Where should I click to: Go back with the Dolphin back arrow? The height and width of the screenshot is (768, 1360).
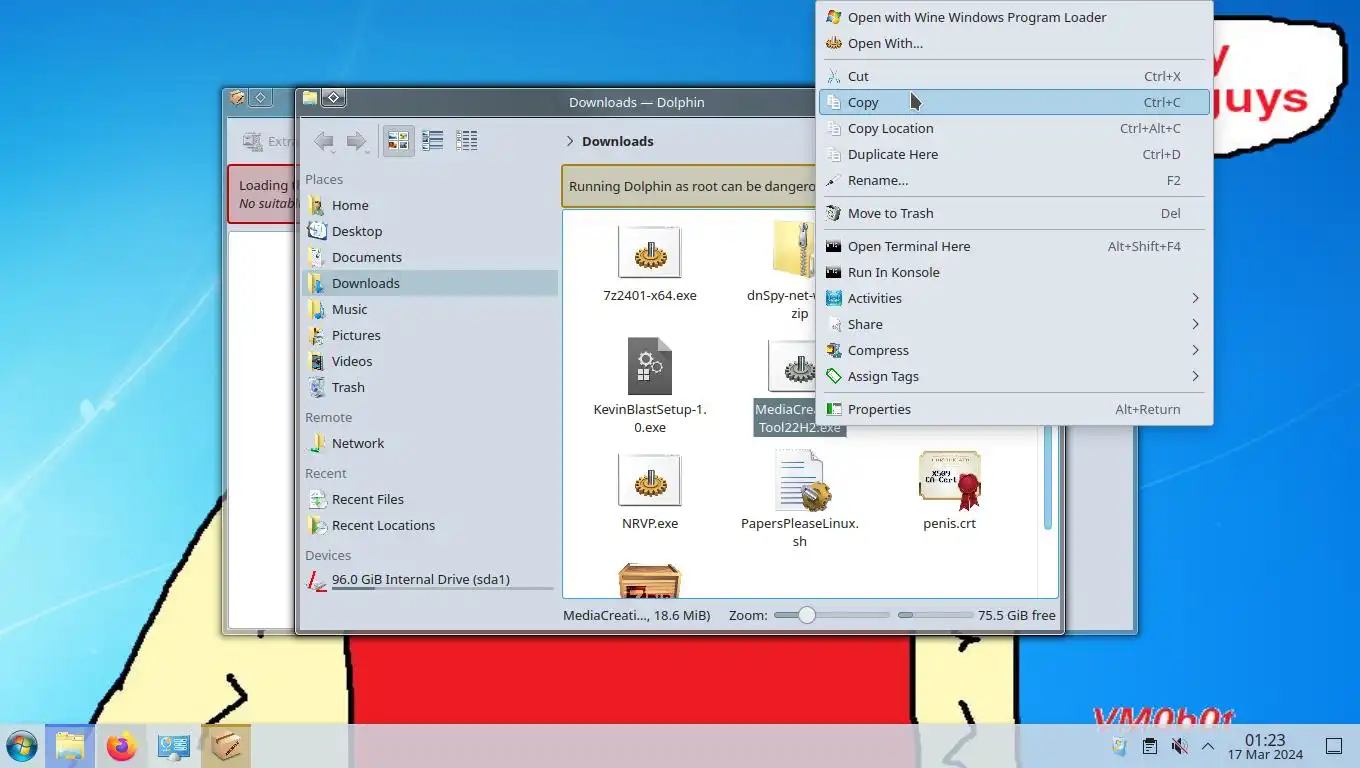(x=324, y=141)
